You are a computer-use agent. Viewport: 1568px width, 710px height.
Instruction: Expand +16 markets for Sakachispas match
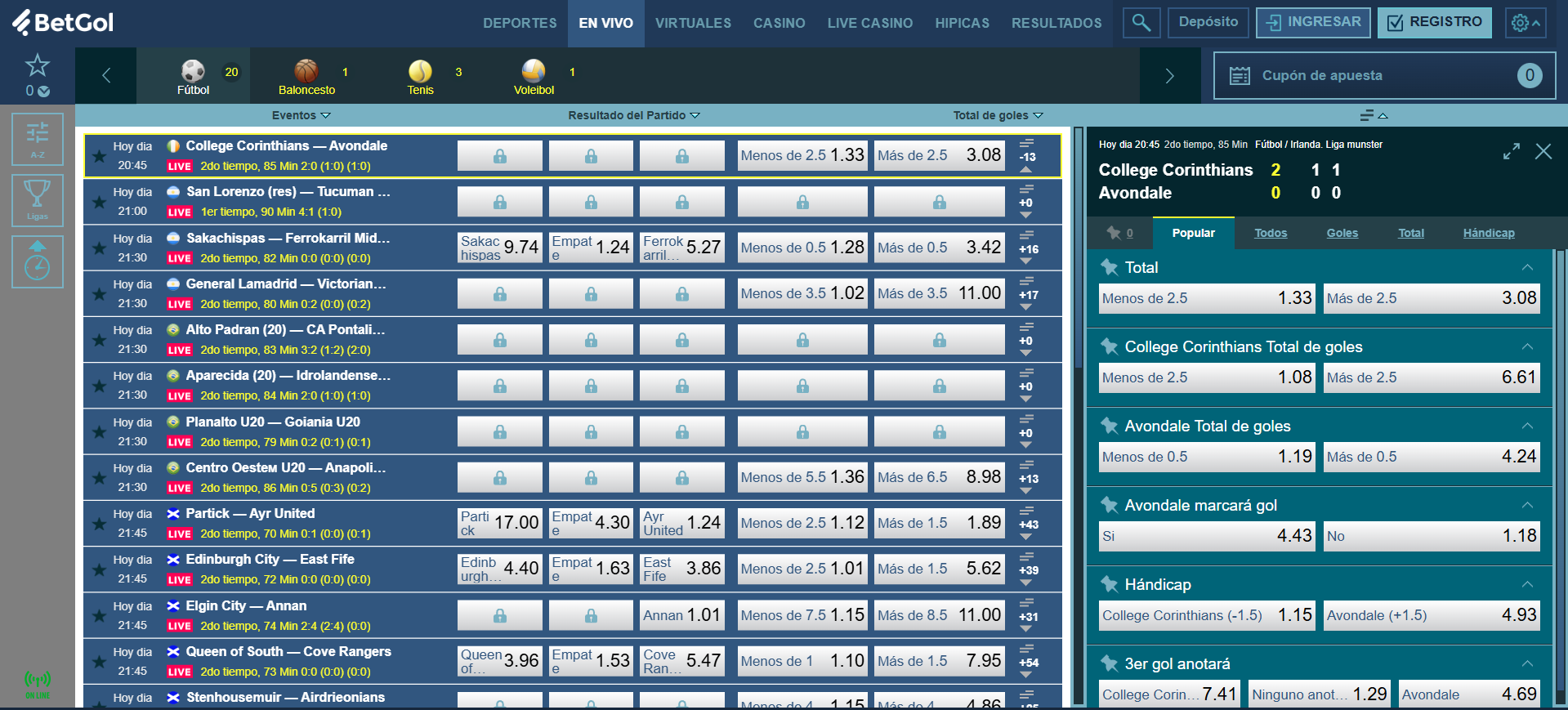pos(1028,248)
